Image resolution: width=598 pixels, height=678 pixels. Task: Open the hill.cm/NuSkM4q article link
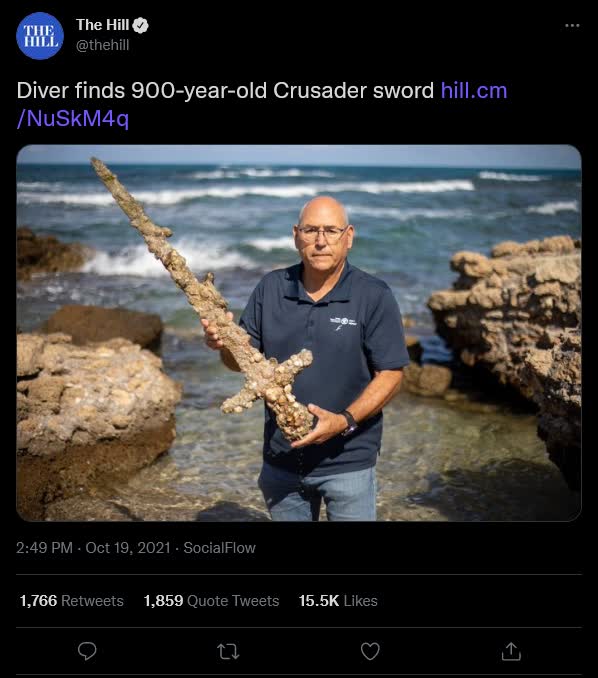[x=262, y=104]
